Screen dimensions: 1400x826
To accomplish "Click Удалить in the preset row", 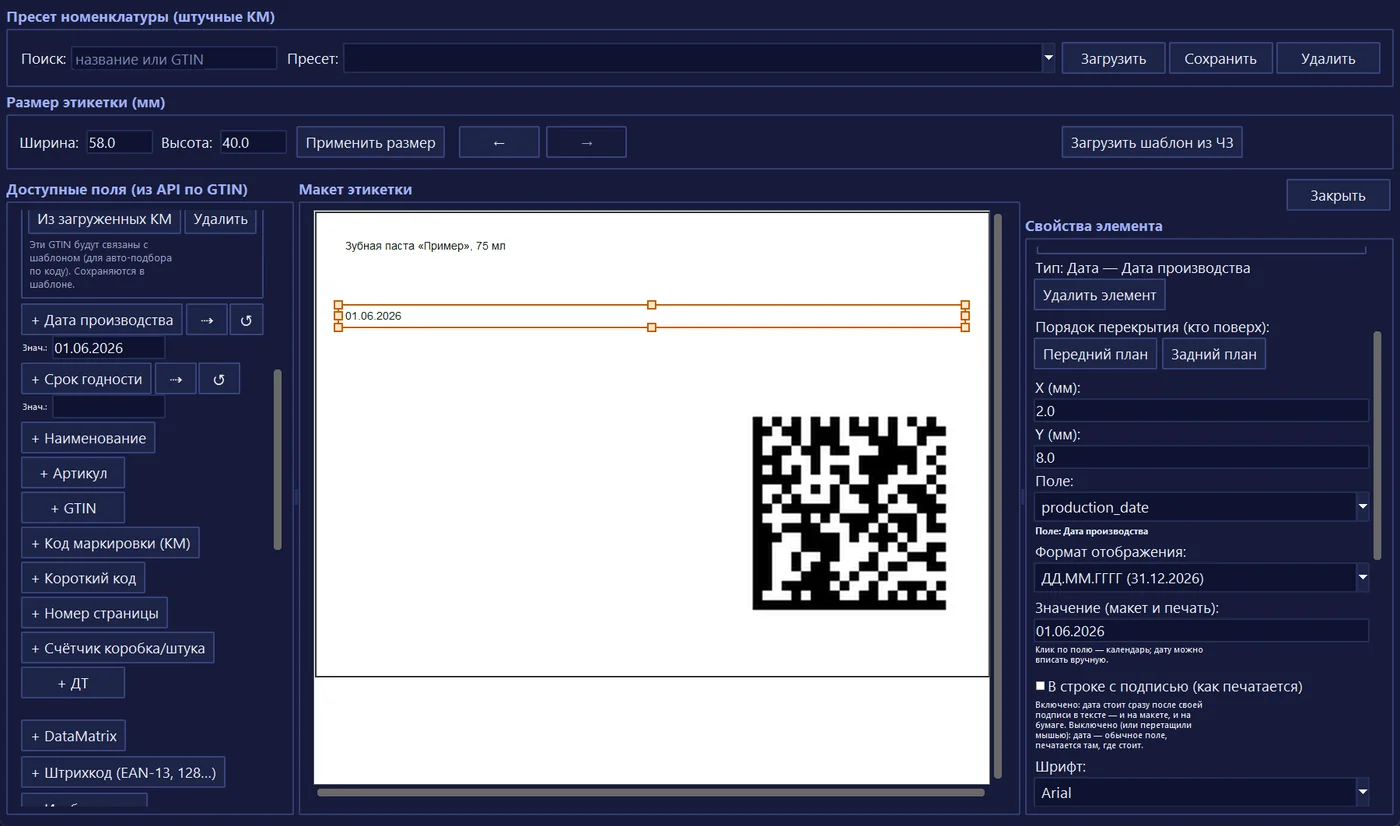I will coord(1328,58).
